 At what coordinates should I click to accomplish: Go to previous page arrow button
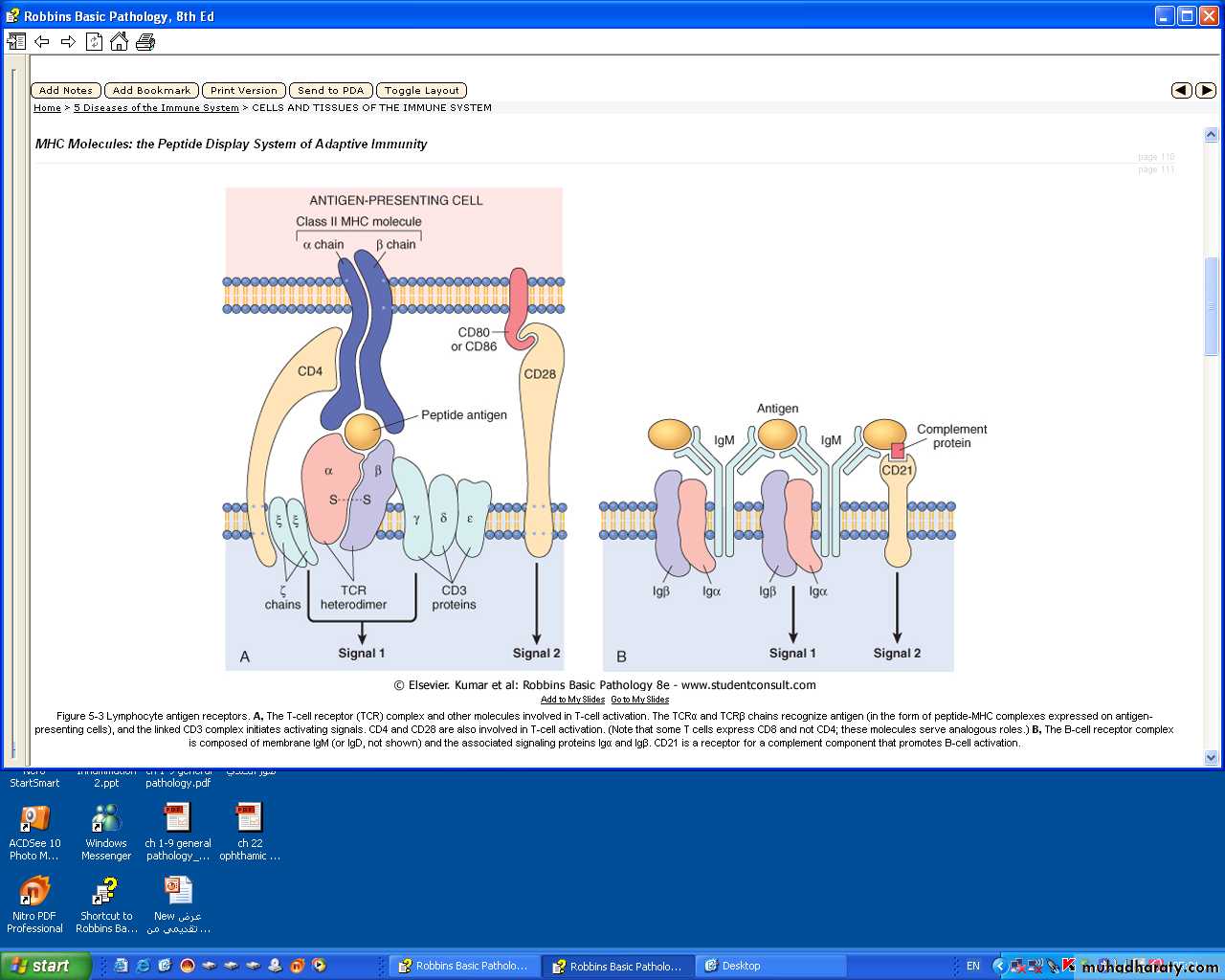coord(1182,90)
